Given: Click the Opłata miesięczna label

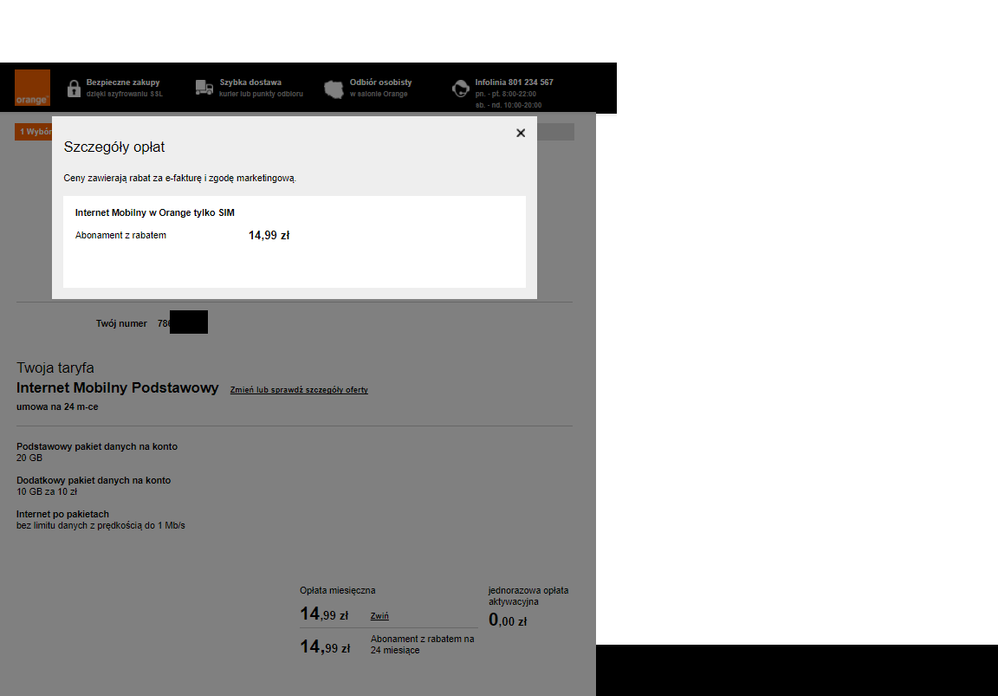Looking at the screenshot, I should [x=337, y=590].
